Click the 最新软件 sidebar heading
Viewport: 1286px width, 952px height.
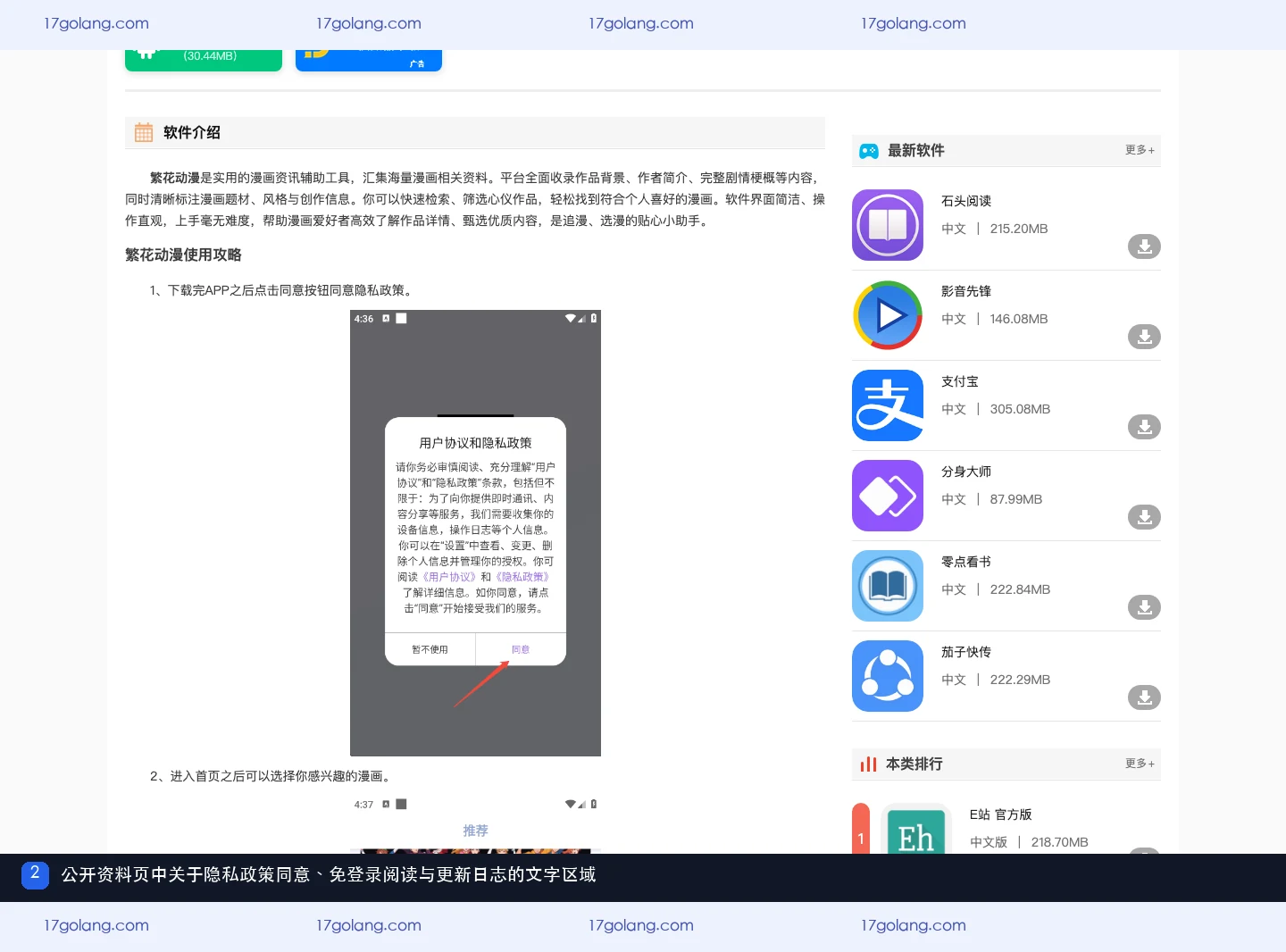[x=916, y=151]
